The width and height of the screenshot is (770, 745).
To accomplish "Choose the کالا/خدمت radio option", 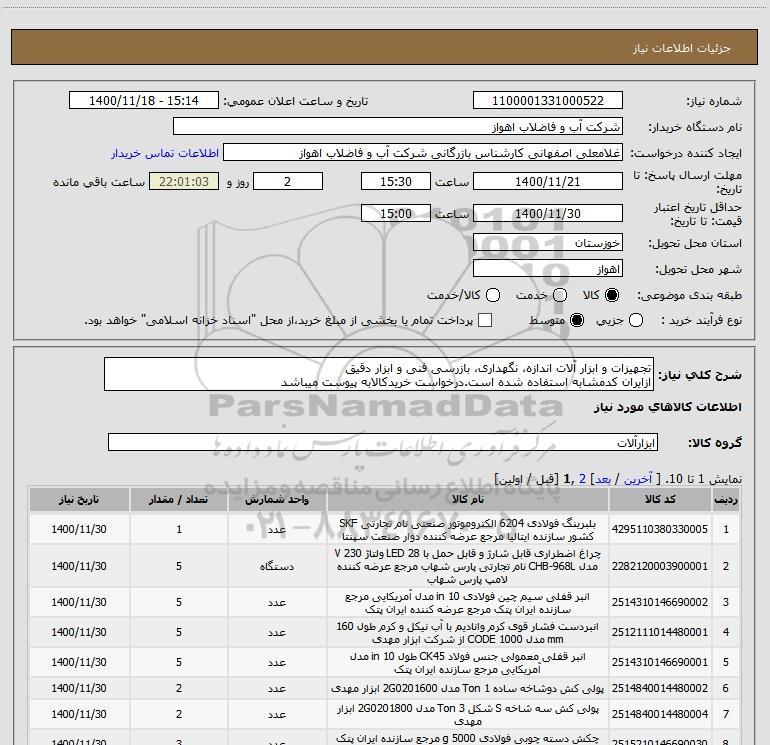I will point(493,295).
